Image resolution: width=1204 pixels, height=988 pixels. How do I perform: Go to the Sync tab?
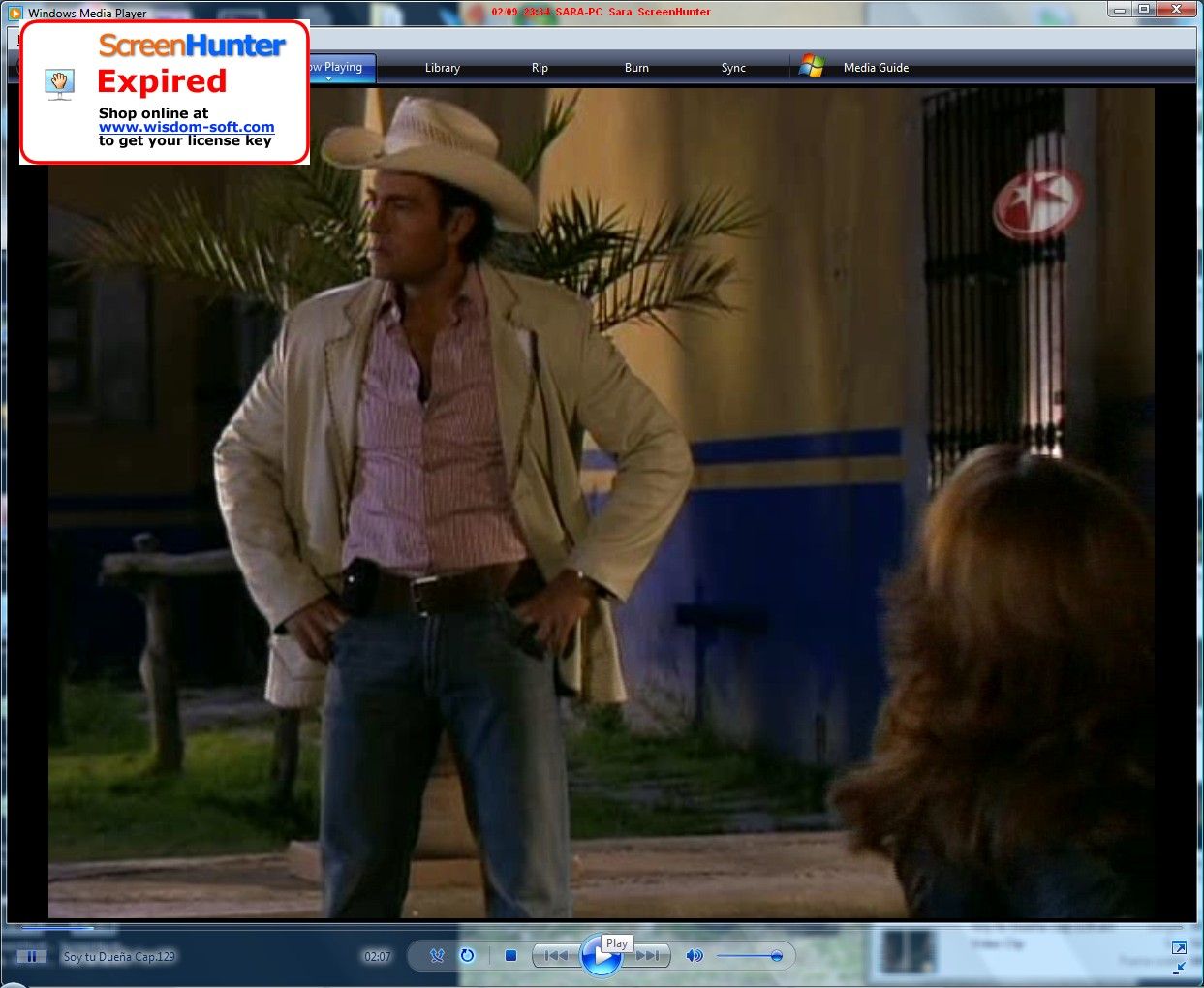(x=733, y=68)
